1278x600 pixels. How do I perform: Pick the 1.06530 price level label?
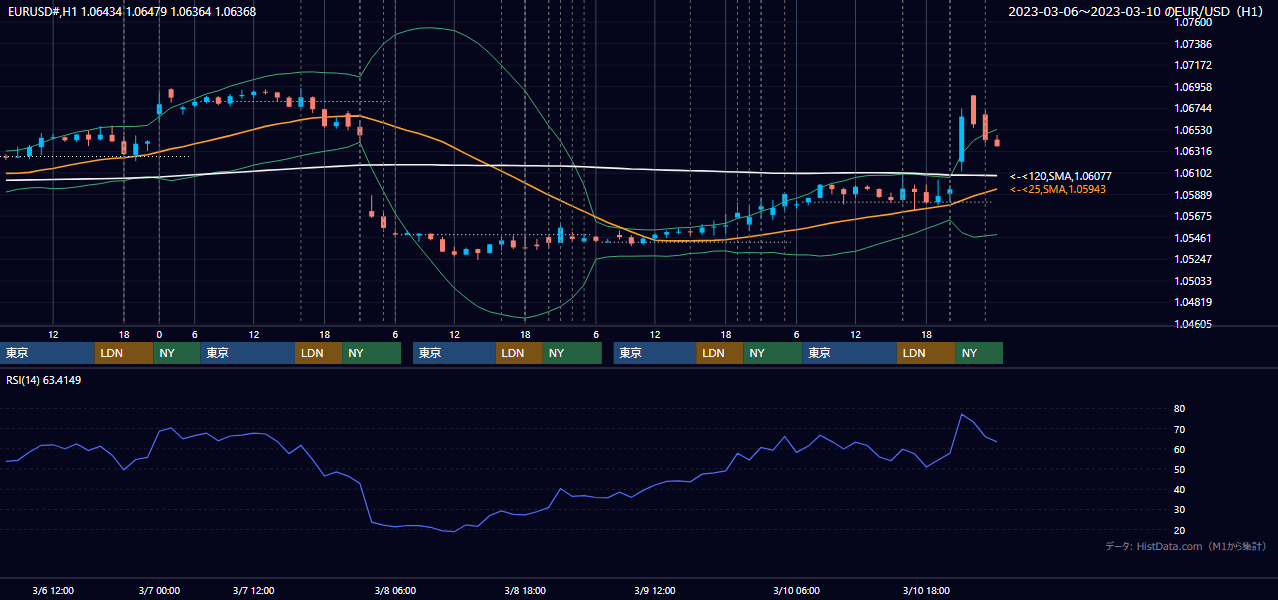(1192, 131)
